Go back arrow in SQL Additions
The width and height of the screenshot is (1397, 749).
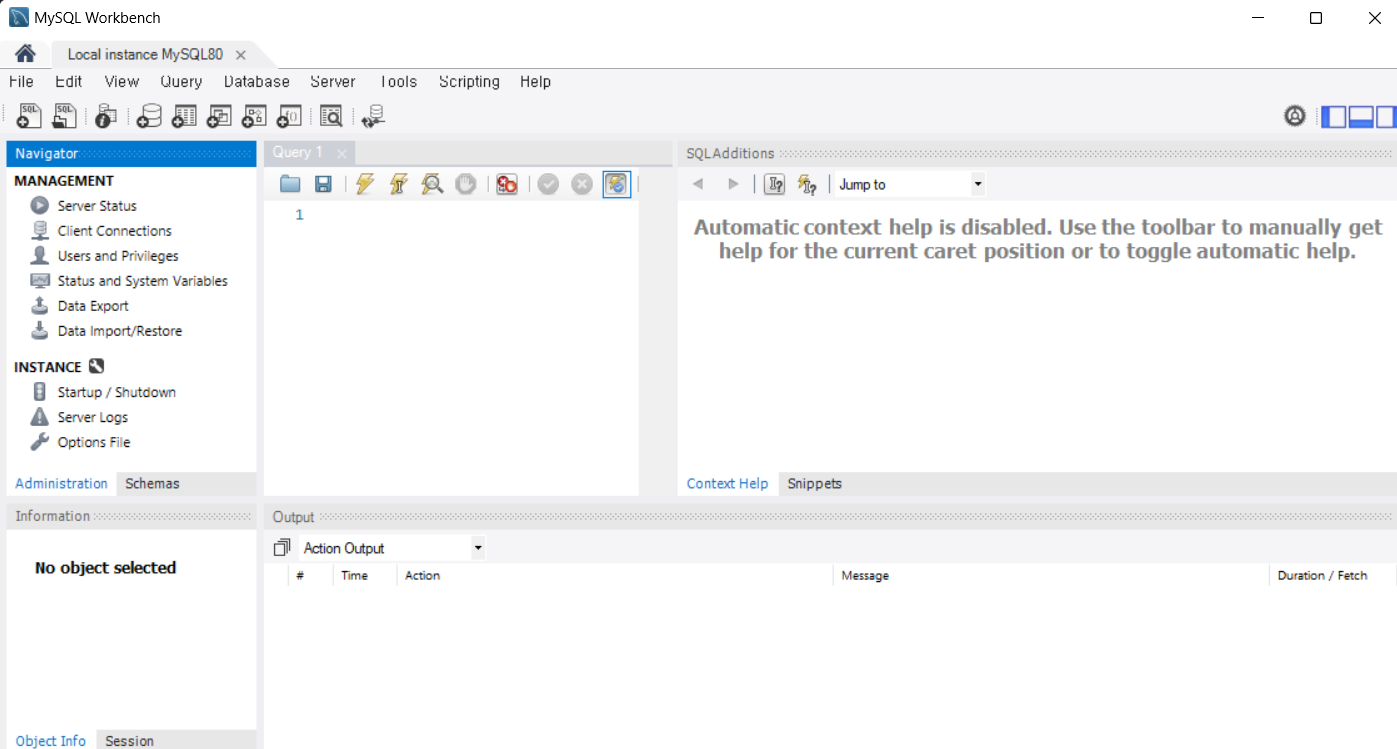698,184
